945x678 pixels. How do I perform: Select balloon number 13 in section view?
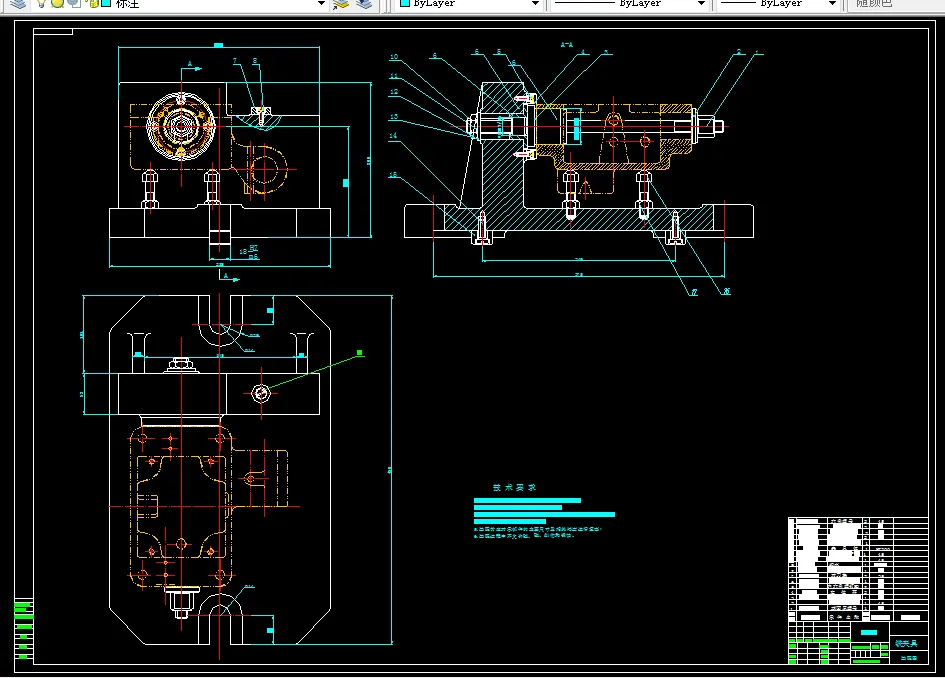[x=394, y=116]
